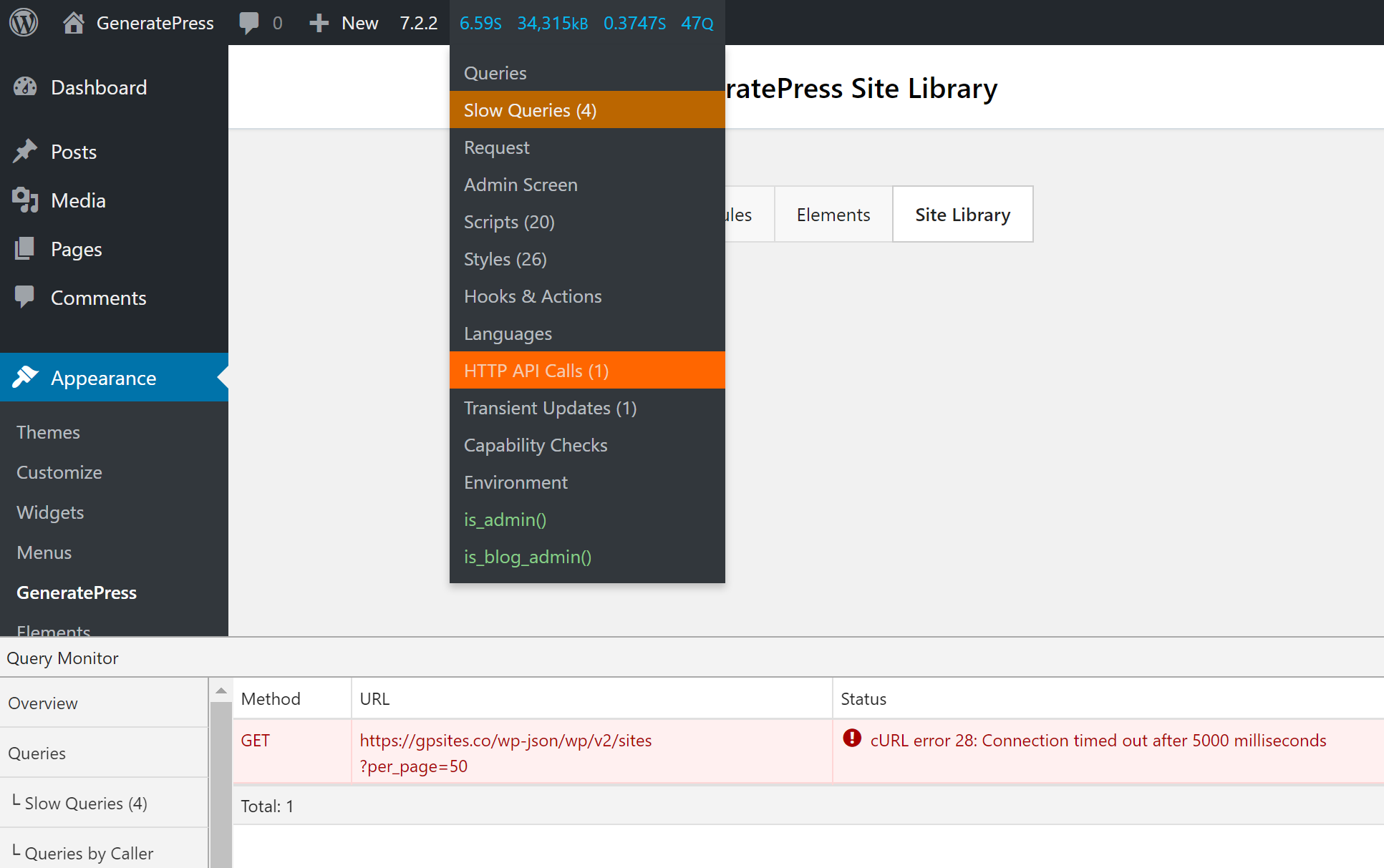Switch to the Elements tab

(x=833, y=215)
